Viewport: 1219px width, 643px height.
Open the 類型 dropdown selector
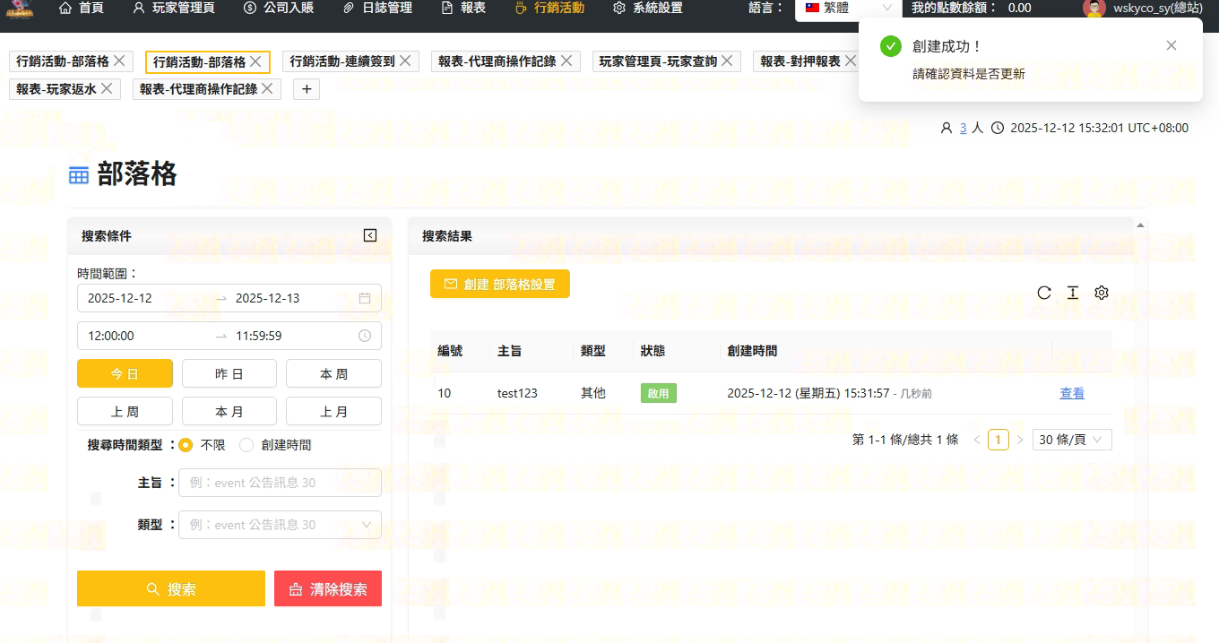[280, 525]
